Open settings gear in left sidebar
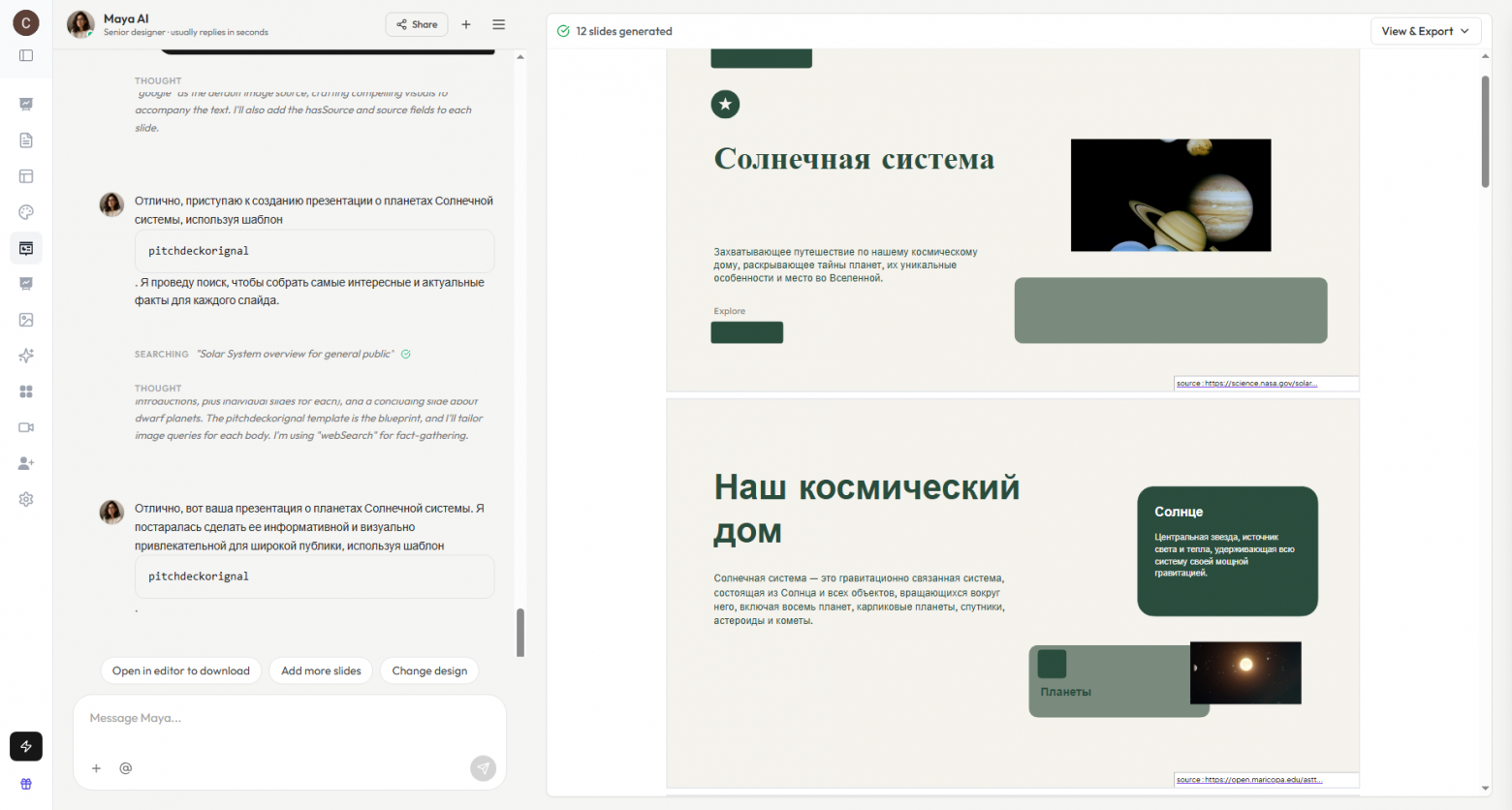Viewport: 1512px width, 810px height. pyautogui.click(x=26, y=499)
